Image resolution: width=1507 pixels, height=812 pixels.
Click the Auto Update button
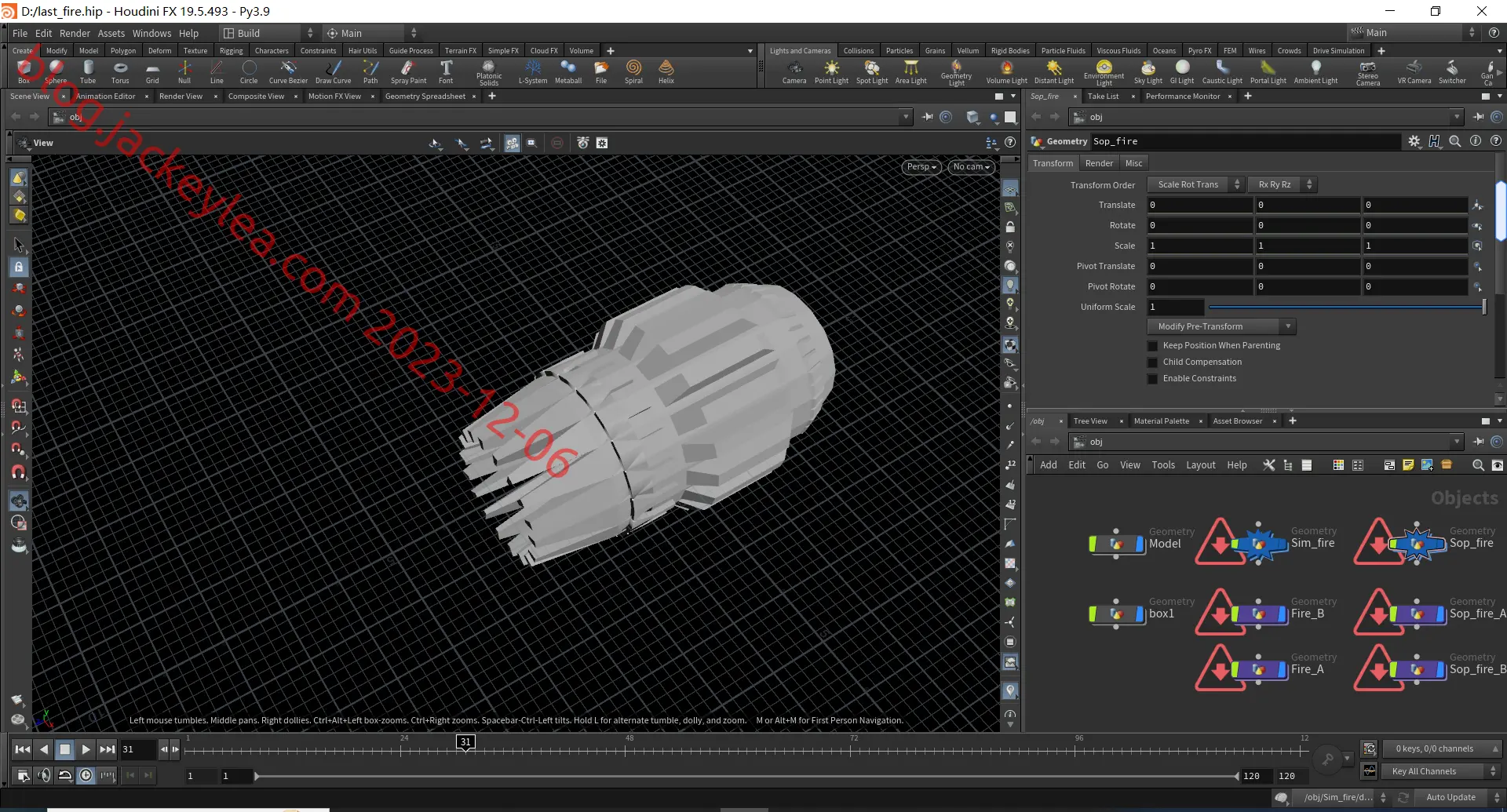1450,797
